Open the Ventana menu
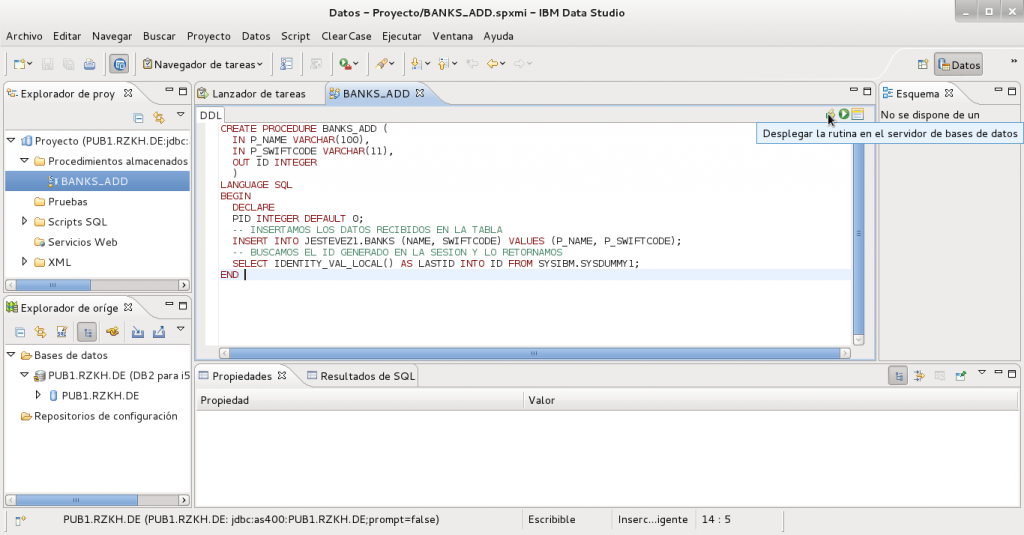This screenshot has height=535, width=1024. [x=453, y=36]
